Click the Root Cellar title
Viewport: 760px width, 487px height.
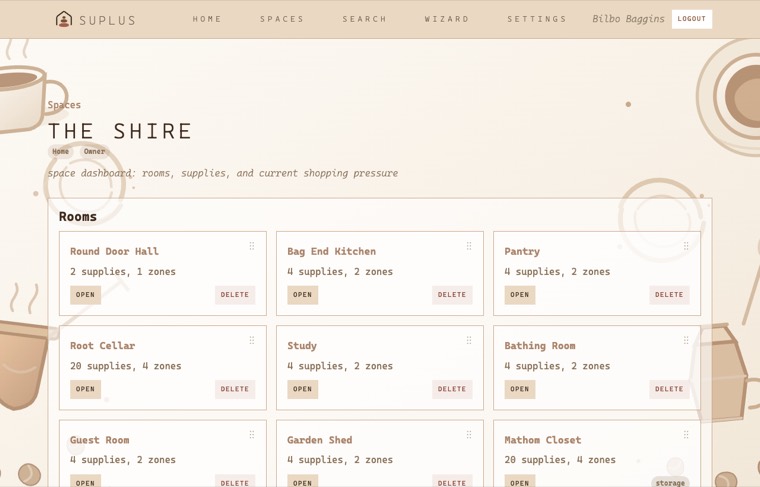(x=102, y=346)
